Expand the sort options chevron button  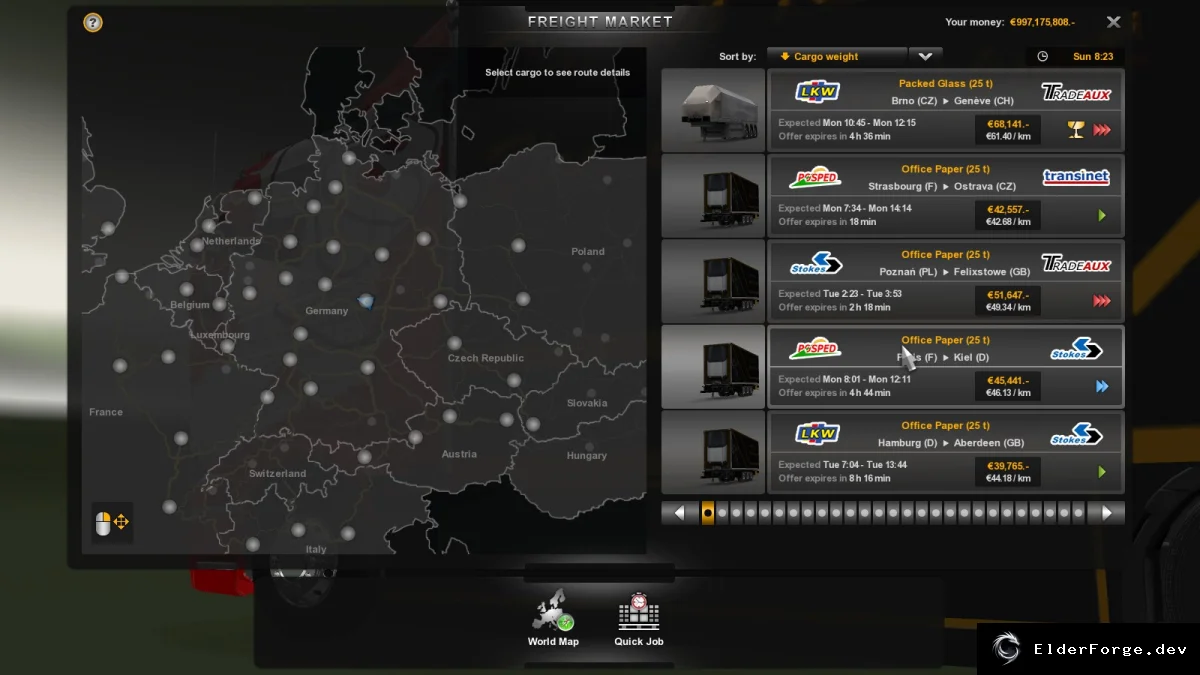click(x=925, y=57)
